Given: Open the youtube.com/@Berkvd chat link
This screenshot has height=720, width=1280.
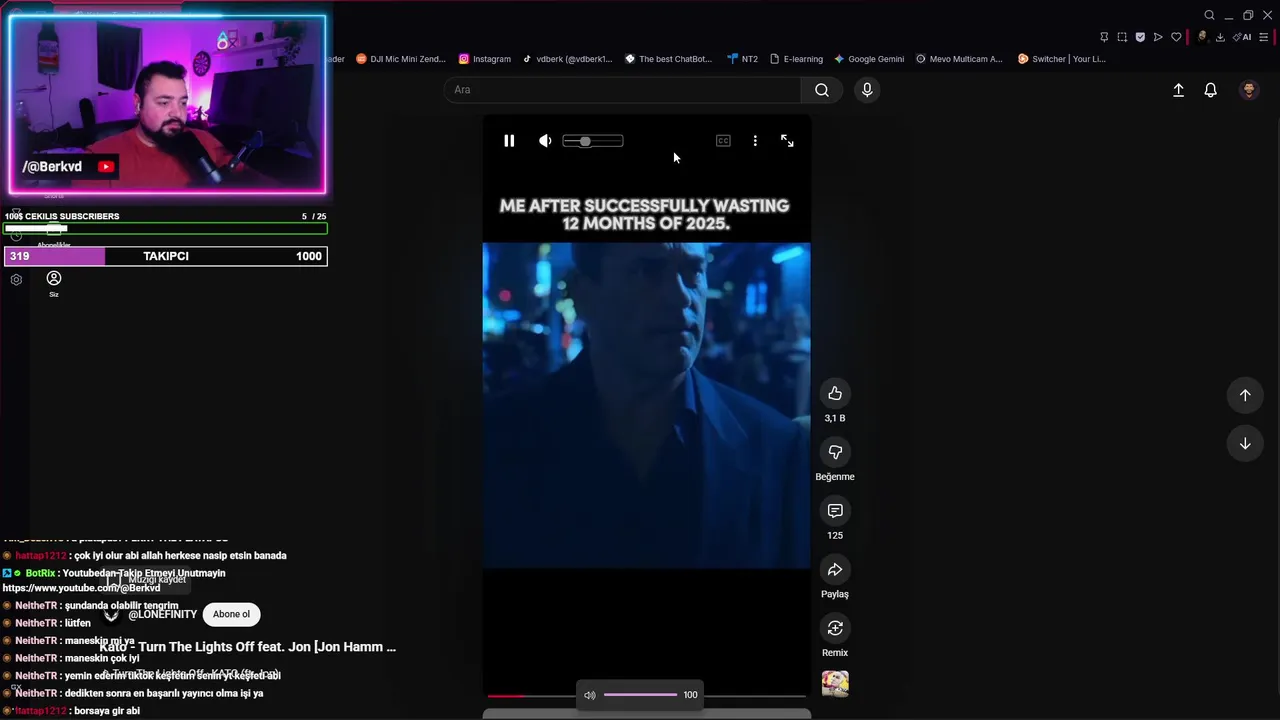Looking at the screenshot, I should tap(81, 588).
